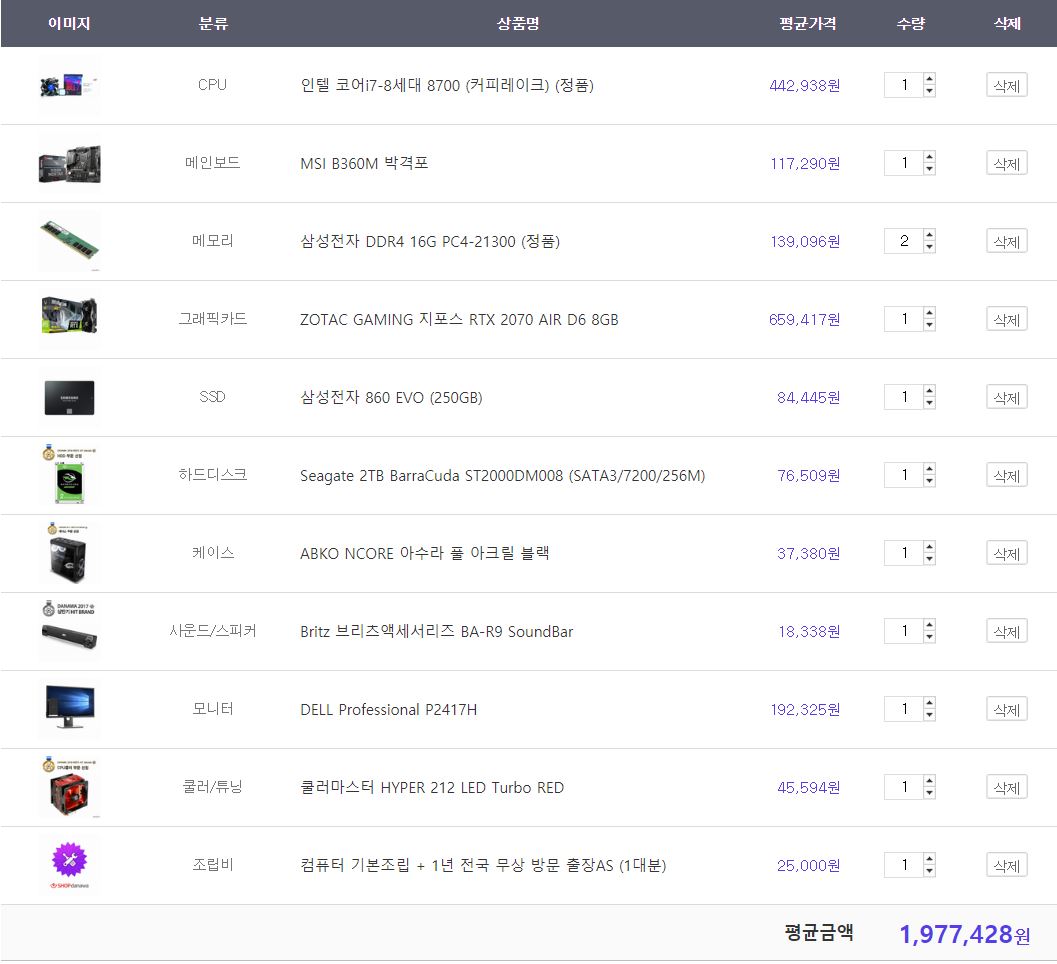Open product 삼성전자 860 EVO (250GB)
Image resolution: width=1057 pixels, height=964 pixels.
[x=391, y=397]
